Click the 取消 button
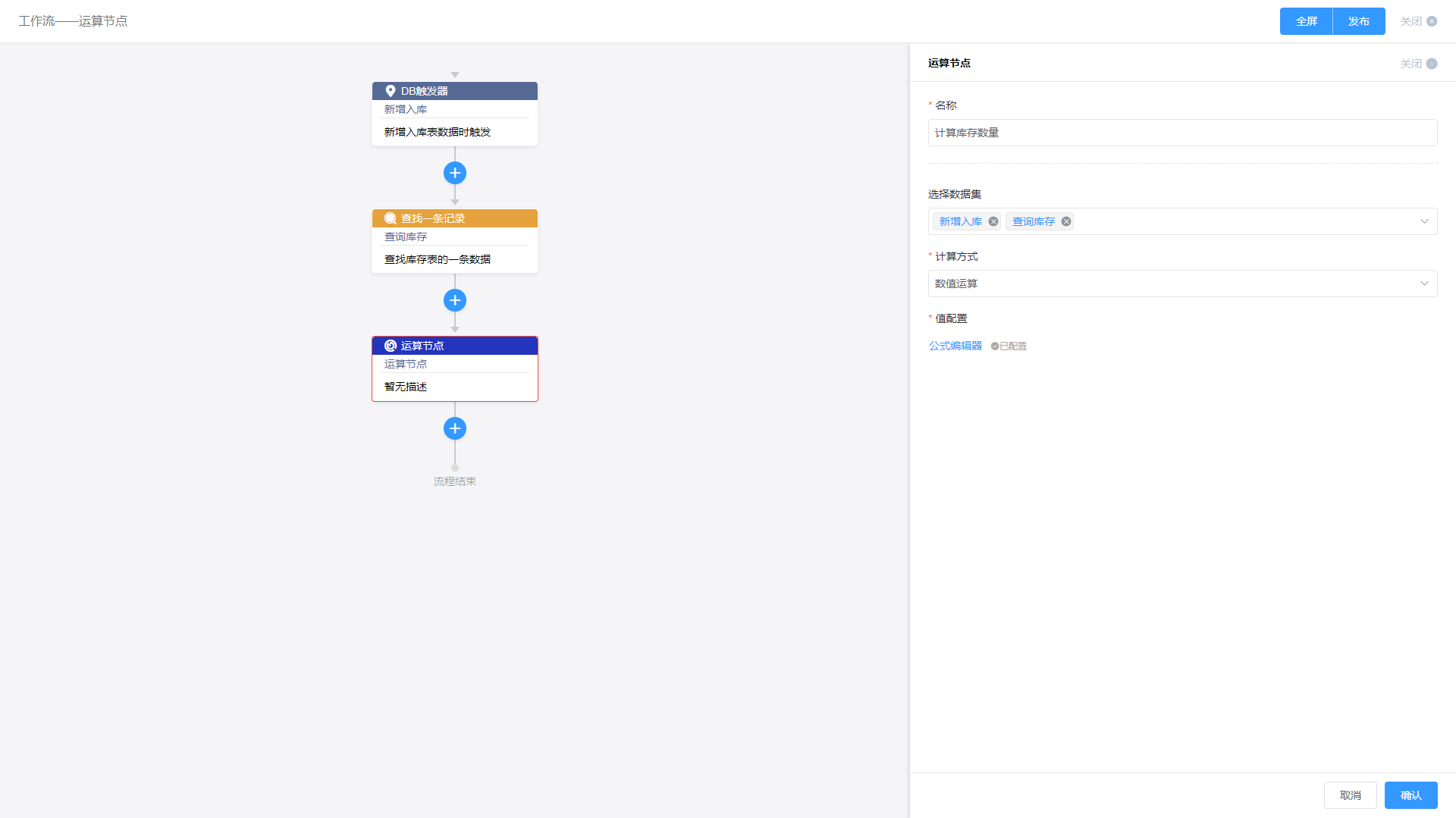The height and width of the screenshot is (818, 1456). (1350, 795)
